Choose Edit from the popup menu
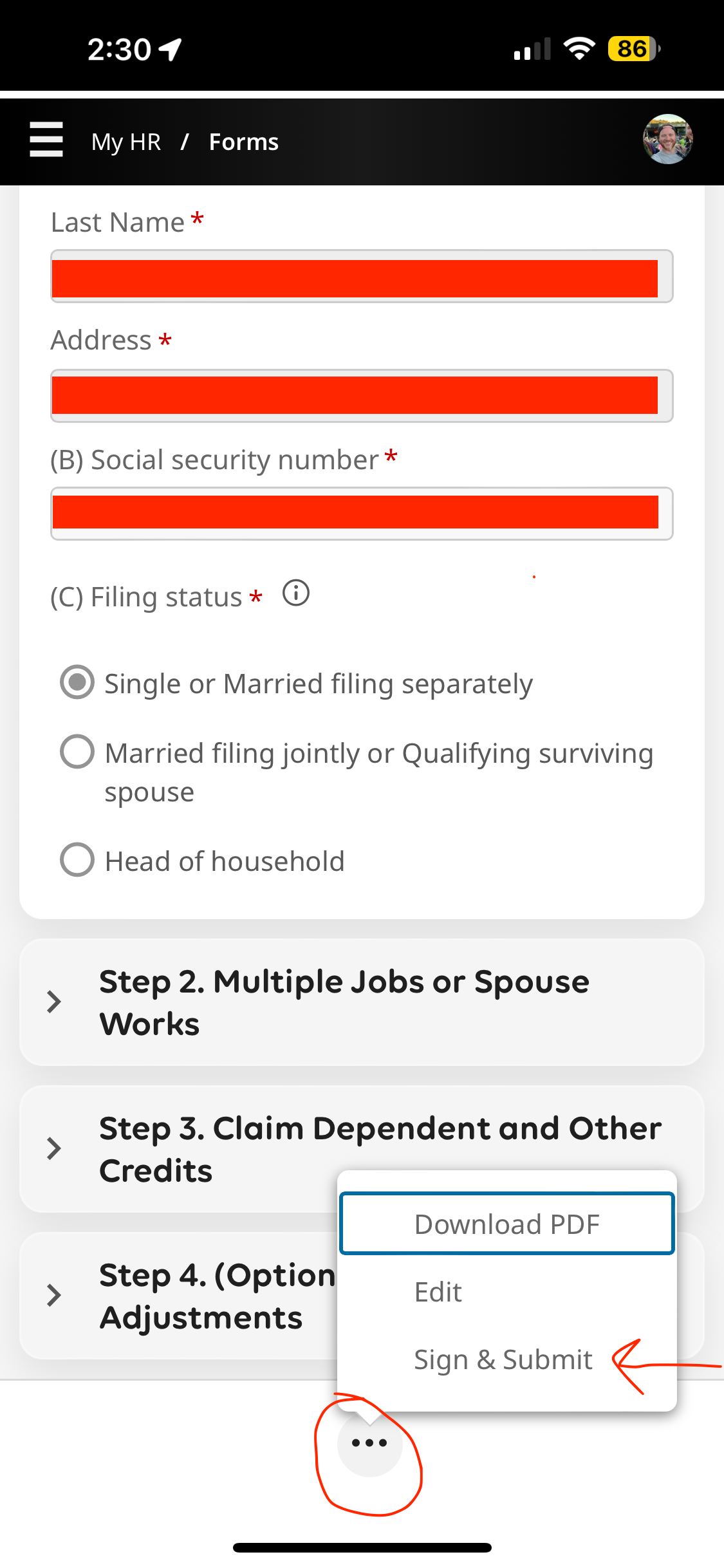The image size is (724, 1568). pos(438,1292)
